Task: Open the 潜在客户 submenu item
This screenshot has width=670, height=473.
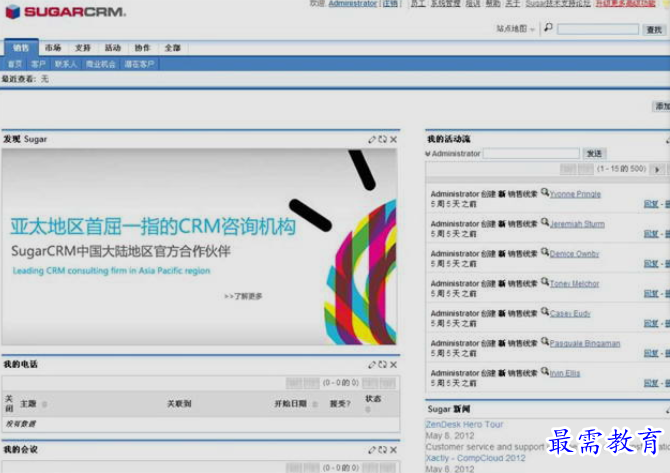Action: click(x=139, y=64)
